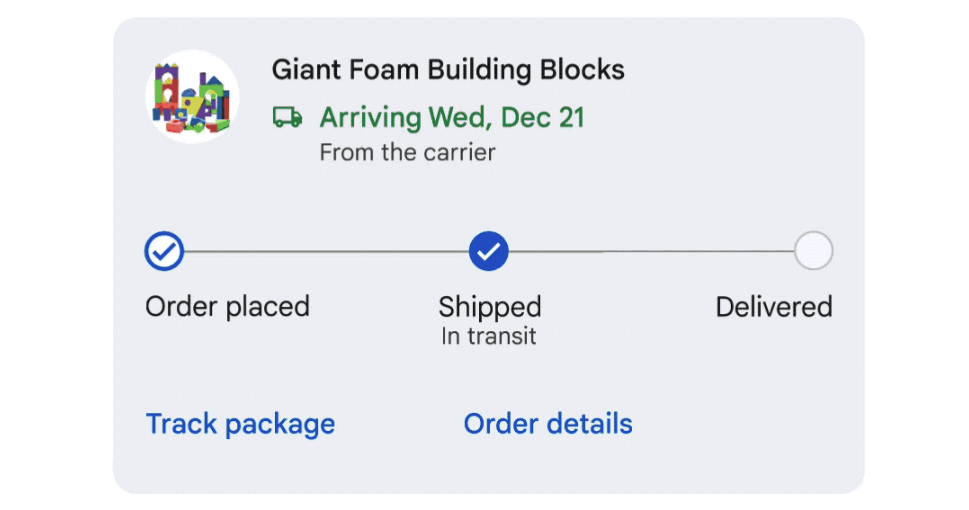Open the Track package link
Viewport: 969px width, 510px height.
tap(240, 425)
